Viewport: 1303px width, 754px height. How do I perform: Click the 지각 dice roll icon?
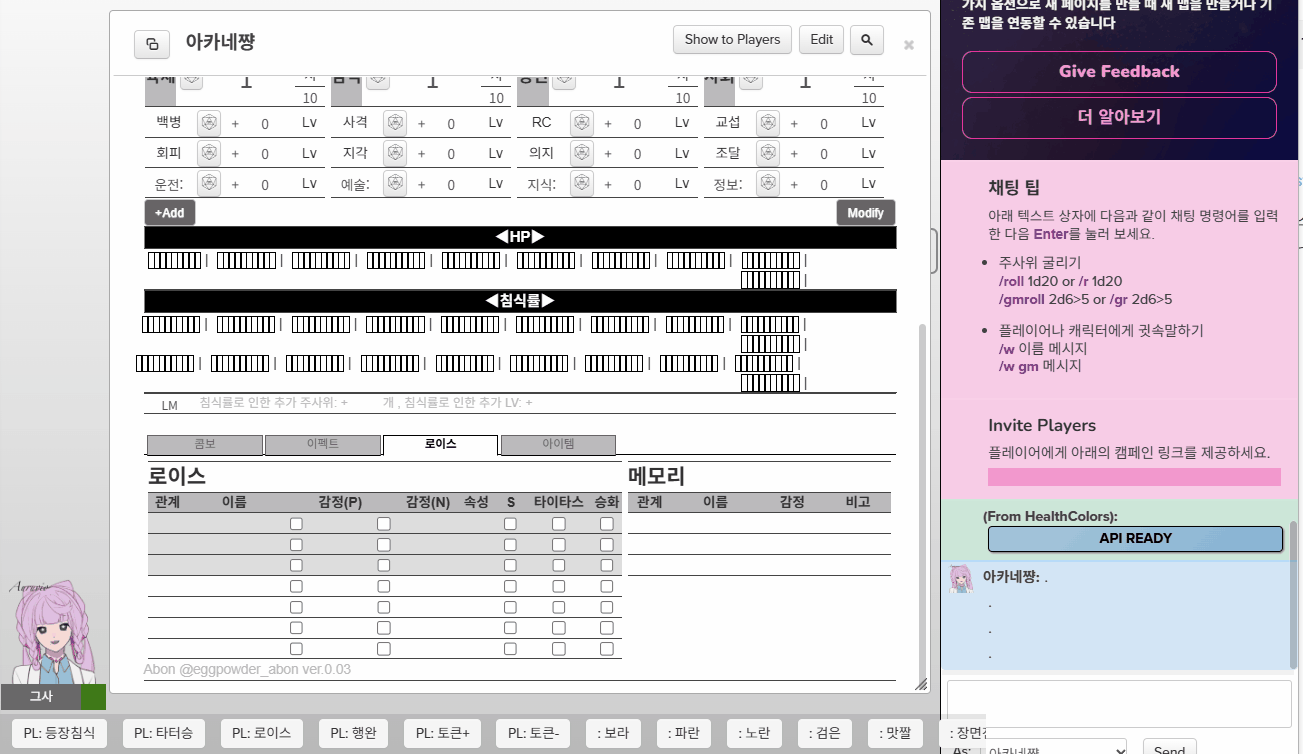tap(394, 153)
